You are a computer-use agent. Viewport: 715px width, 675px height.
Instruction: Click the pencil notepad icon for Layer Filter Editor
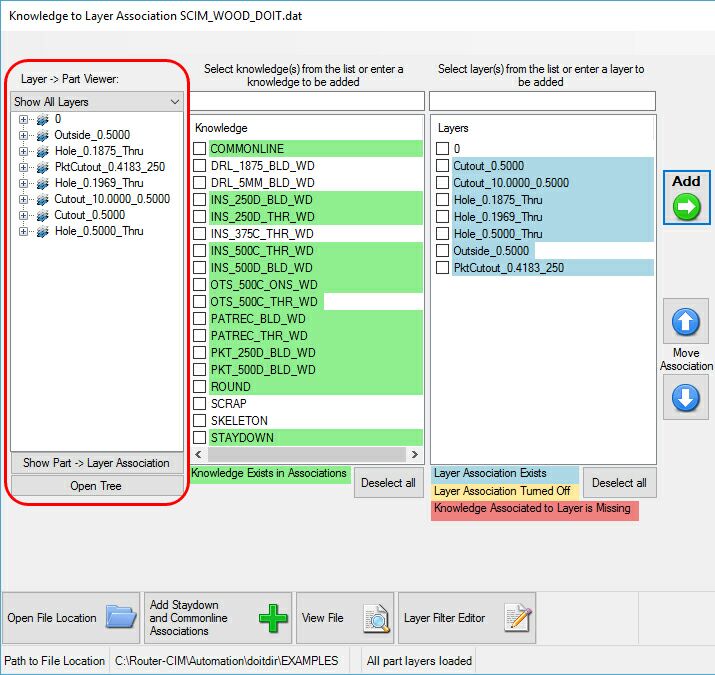(518, 618)
